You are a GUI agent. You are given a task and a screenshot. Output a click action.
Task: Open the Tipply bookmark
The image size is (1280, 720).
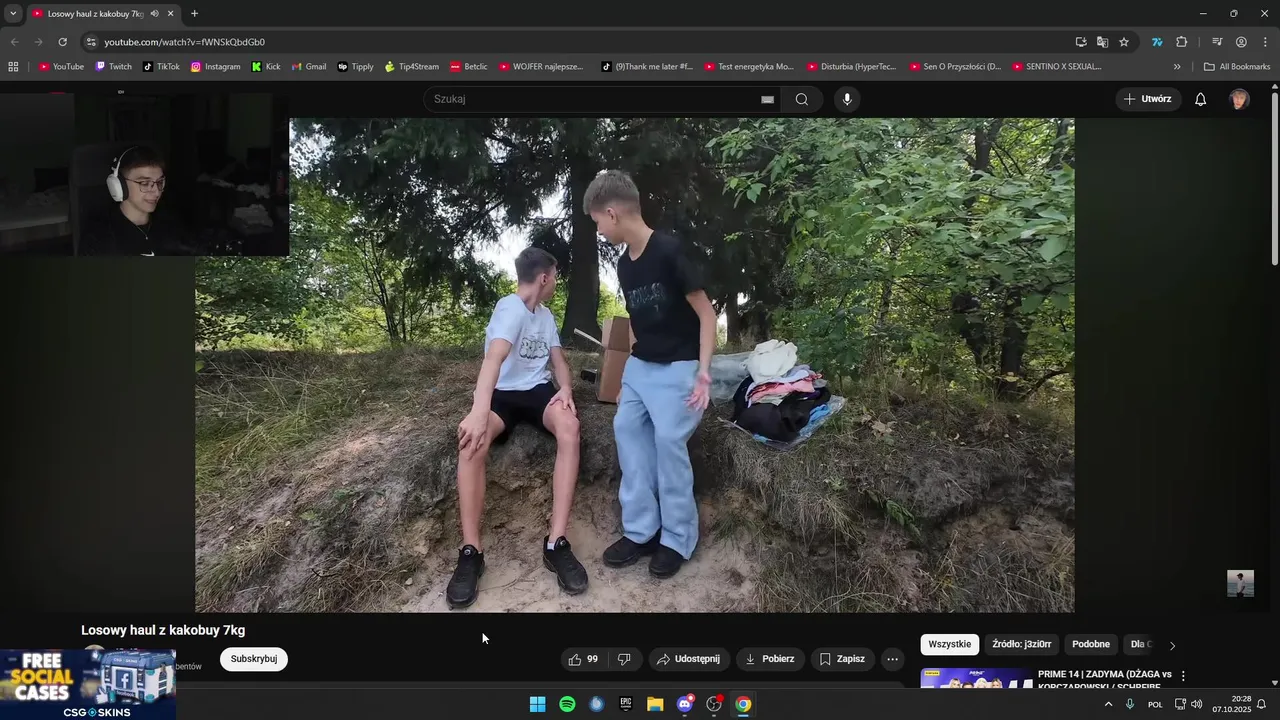click(x=355, y=67)
